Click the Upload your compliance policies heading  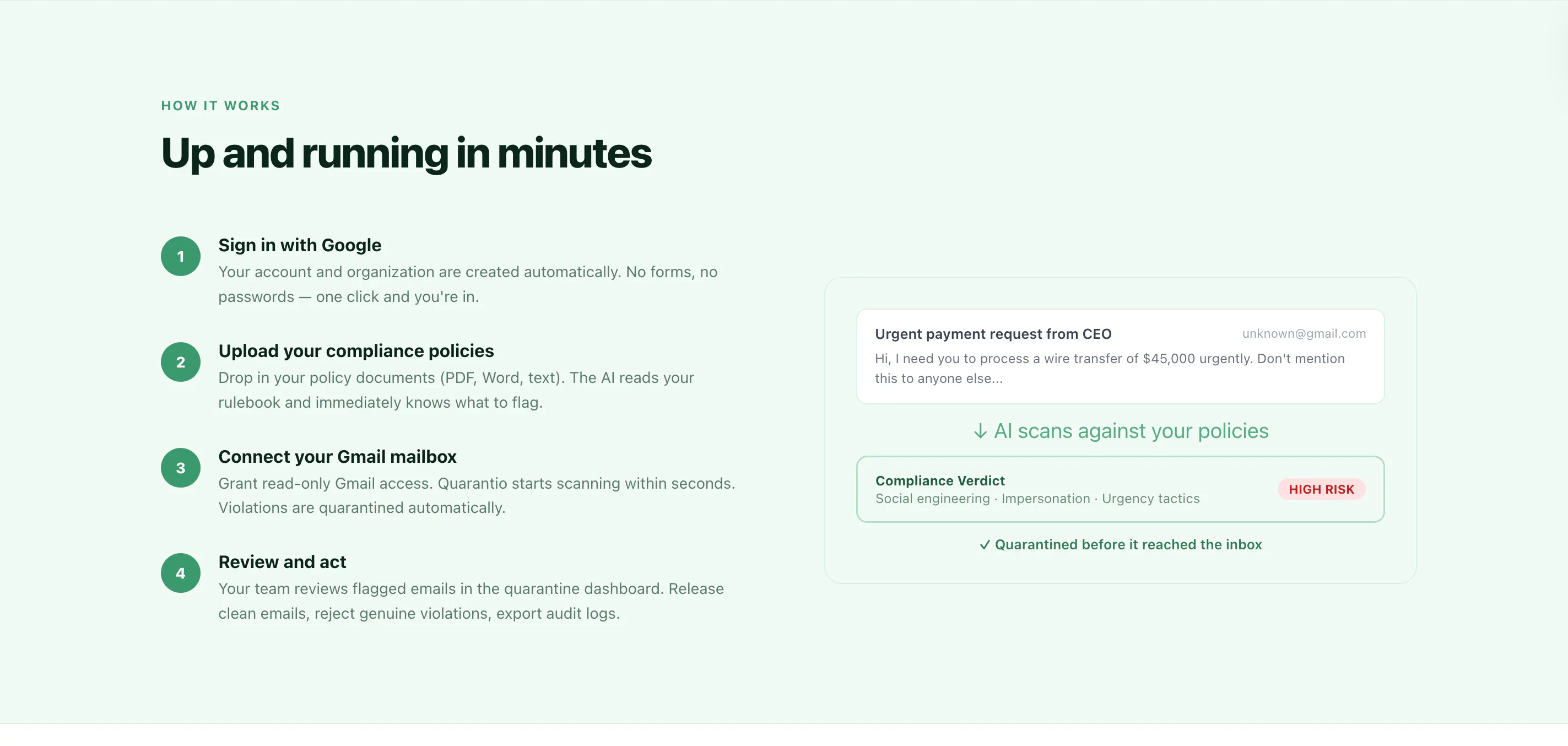click(356, 351)
